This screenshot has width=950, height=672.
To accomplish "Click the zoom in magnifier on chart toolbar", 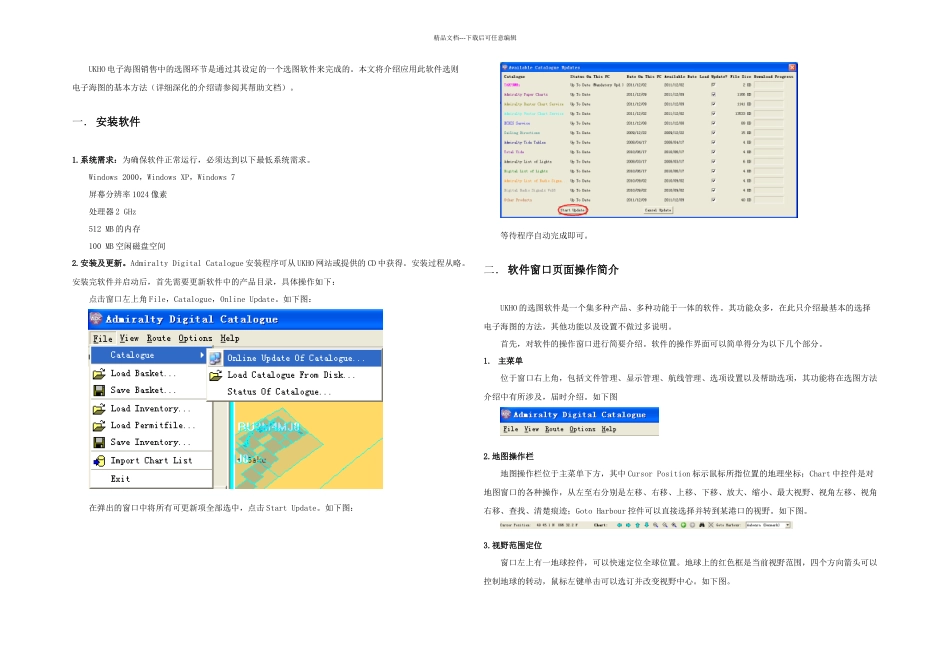I will [x=656, y=525].
